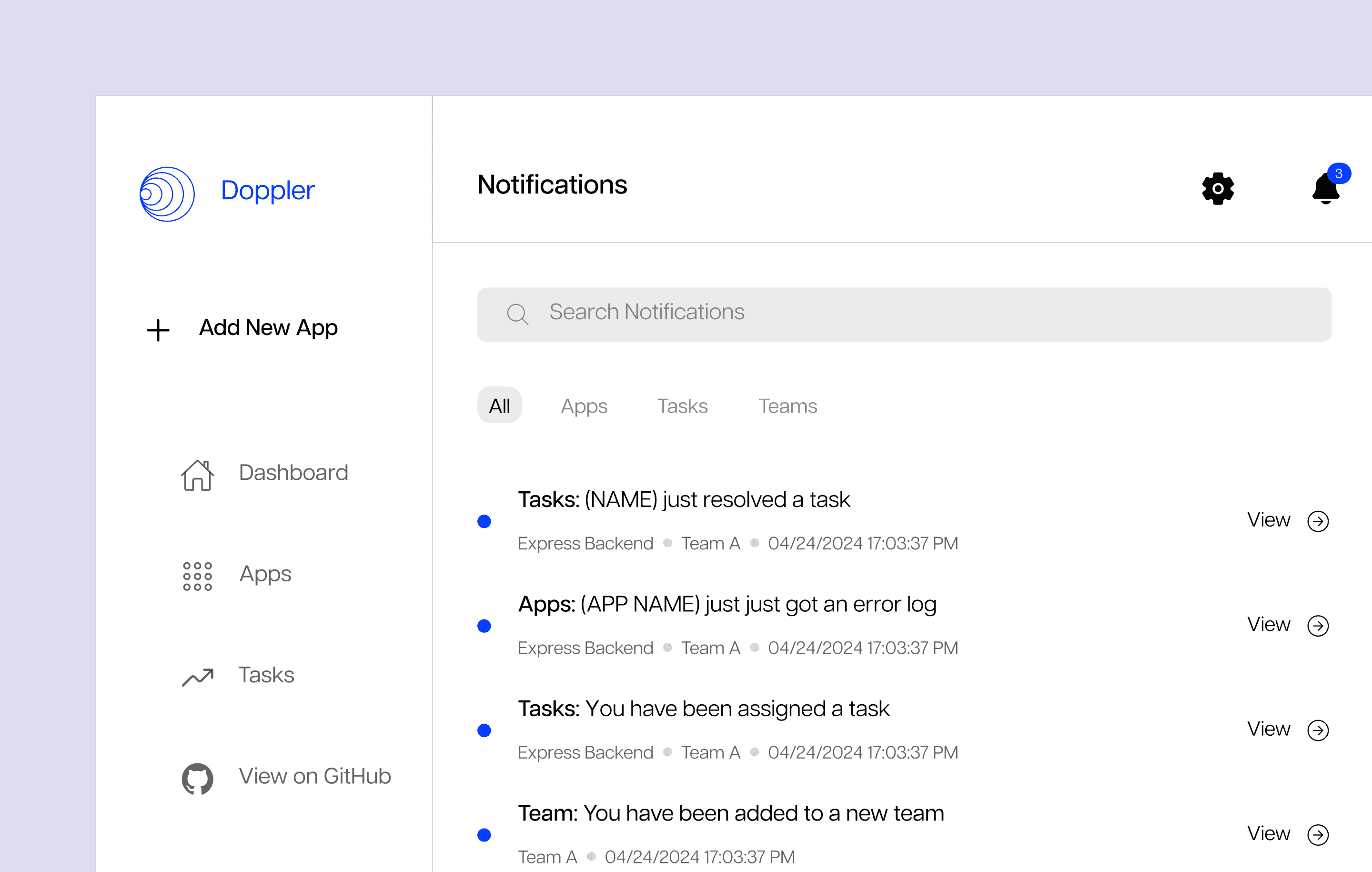Click unread dot of resolved task notification
This screenshot has height=872, width=1372.
[484, 521]
